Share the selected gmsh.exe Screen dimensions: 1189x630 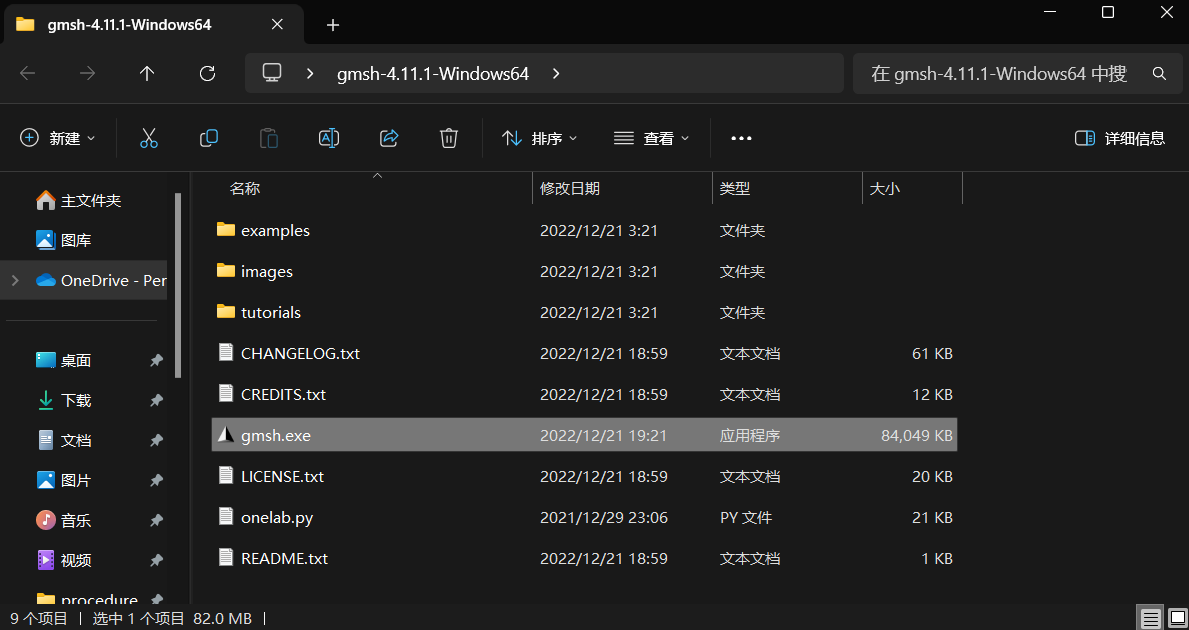pos(388,138)
